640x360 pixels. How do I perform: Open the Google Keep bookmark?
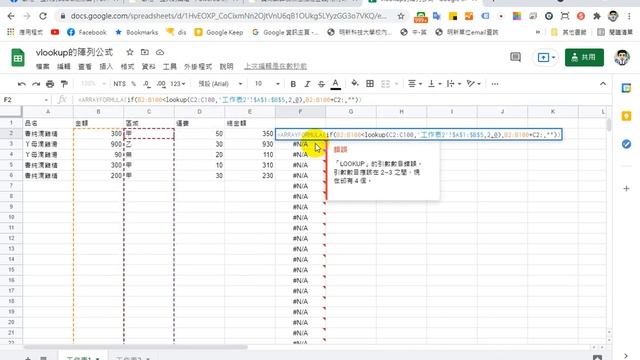pyautogui.click(x=219, y=32)
